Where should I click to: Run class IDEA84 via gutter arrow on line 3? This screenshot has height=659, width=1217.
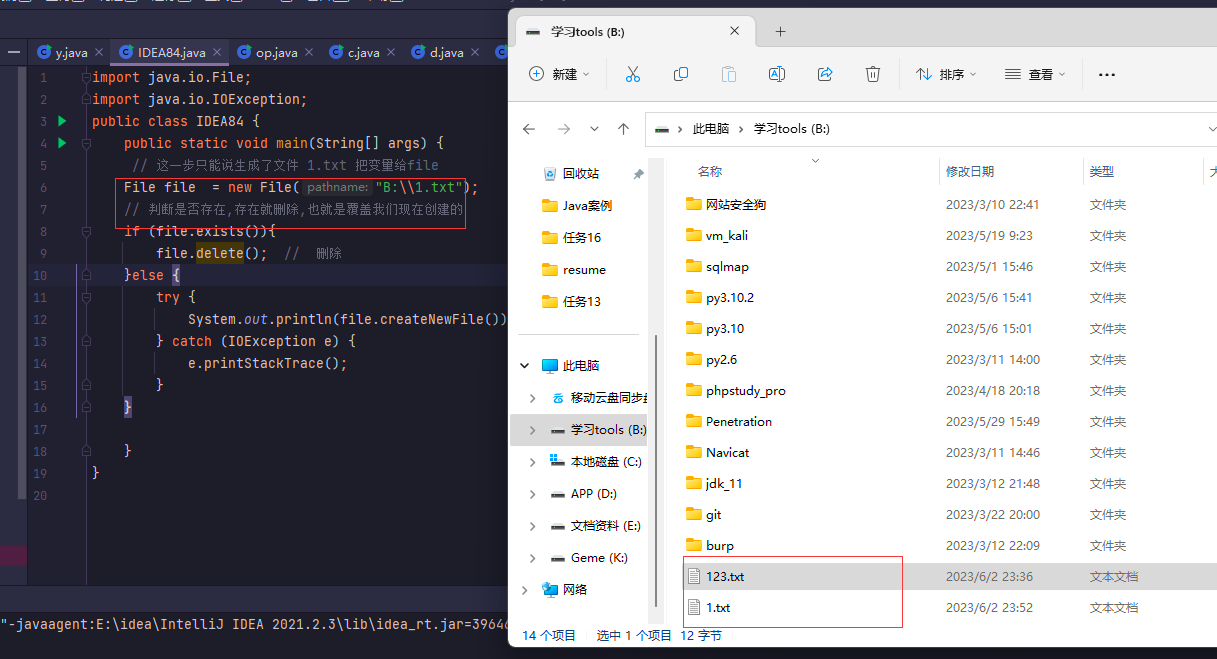click(x=62, y=121)
